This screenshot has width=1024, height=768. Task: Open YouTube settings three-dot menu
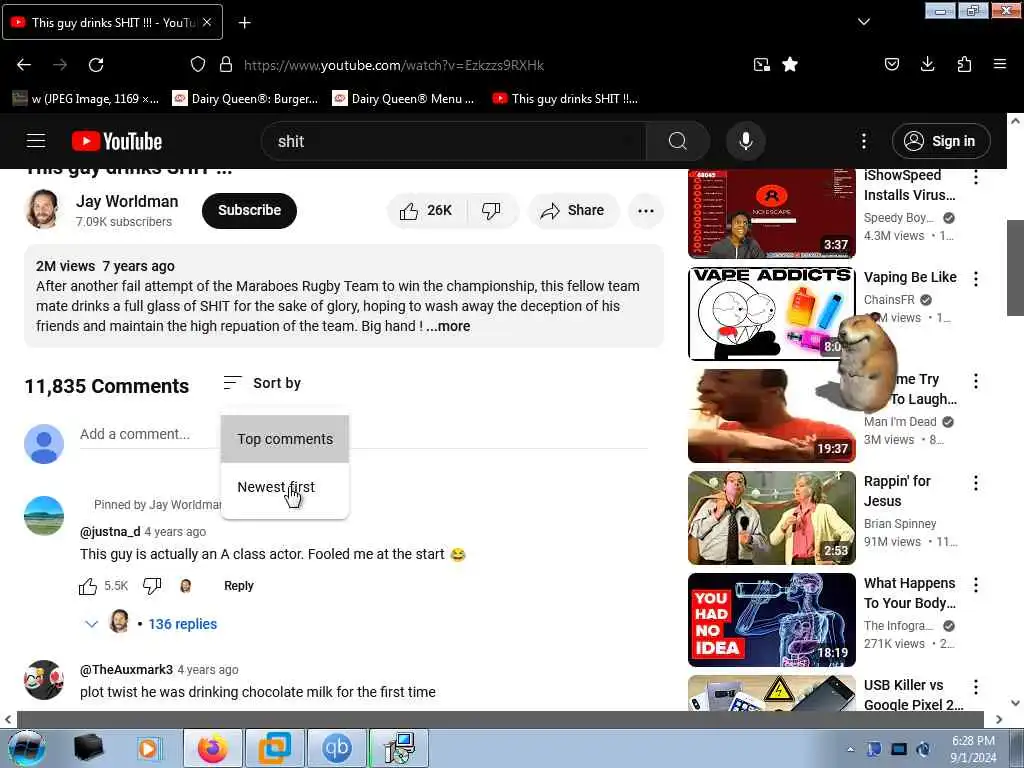863,141
